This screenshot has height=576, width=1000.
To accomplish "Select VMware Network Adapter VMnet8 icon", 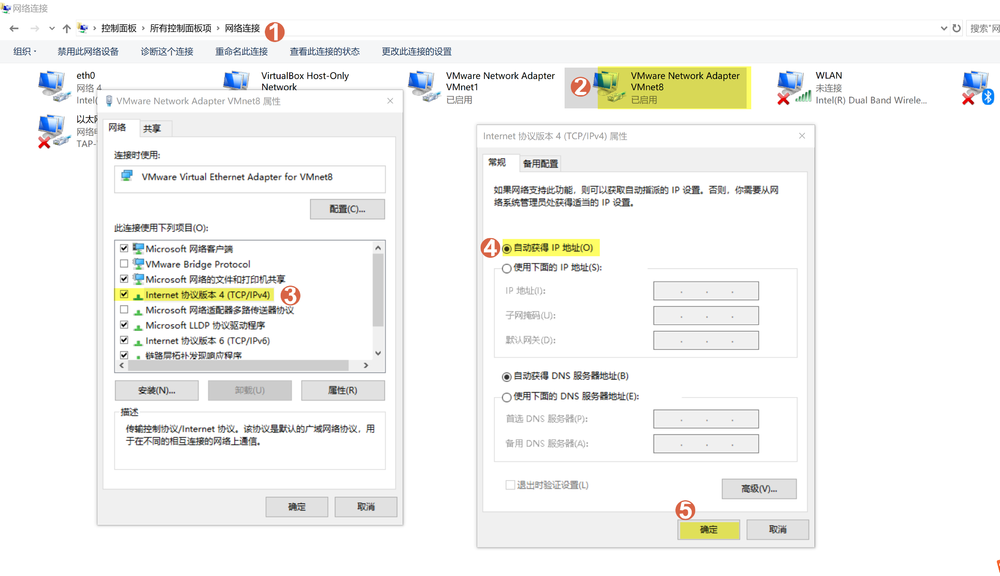I will click(608, 87).
